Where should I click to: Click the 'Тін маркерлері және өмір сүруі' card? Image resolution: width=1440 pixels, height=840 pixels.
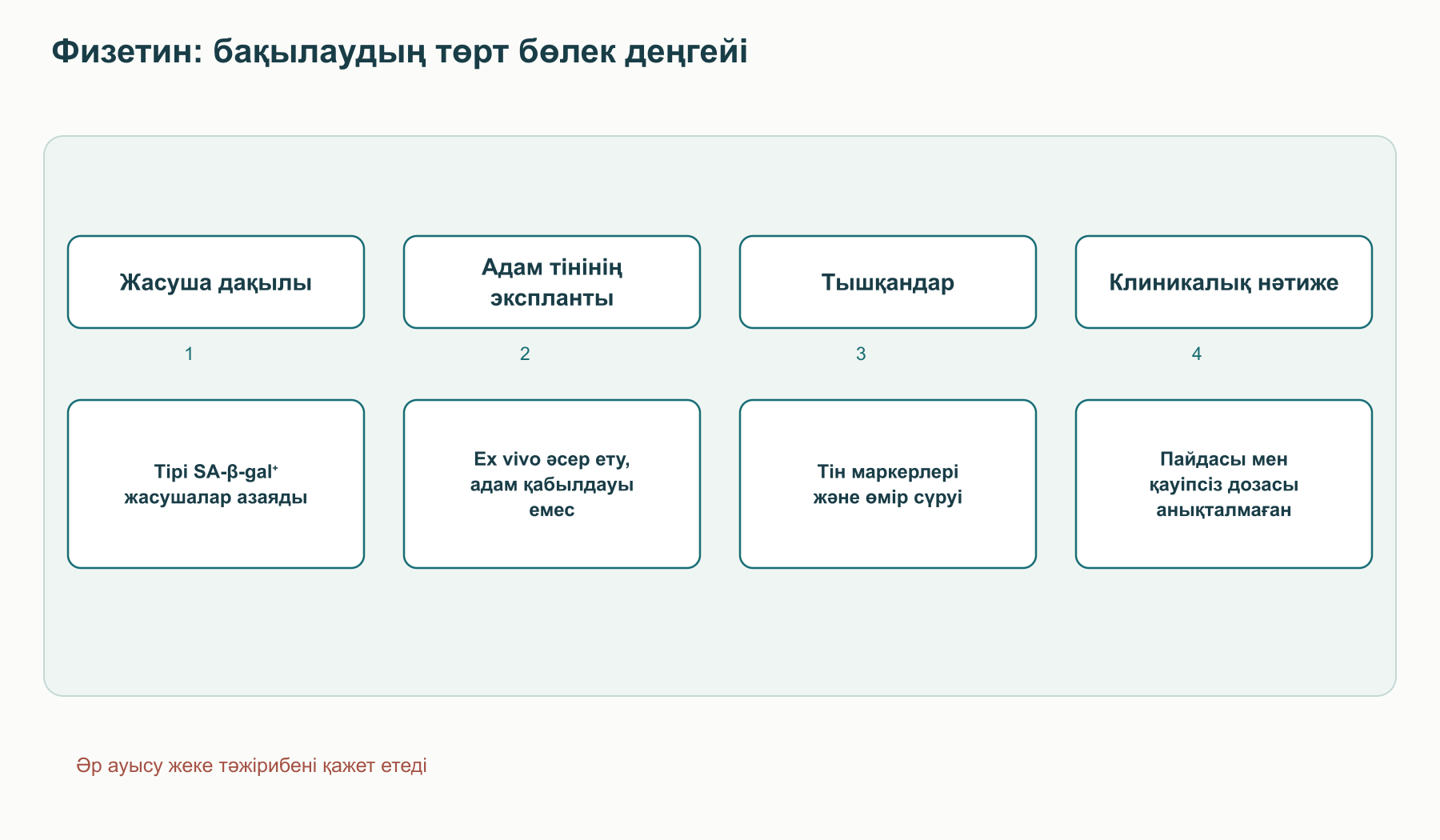pyautogui.click(x=888, y=484)
